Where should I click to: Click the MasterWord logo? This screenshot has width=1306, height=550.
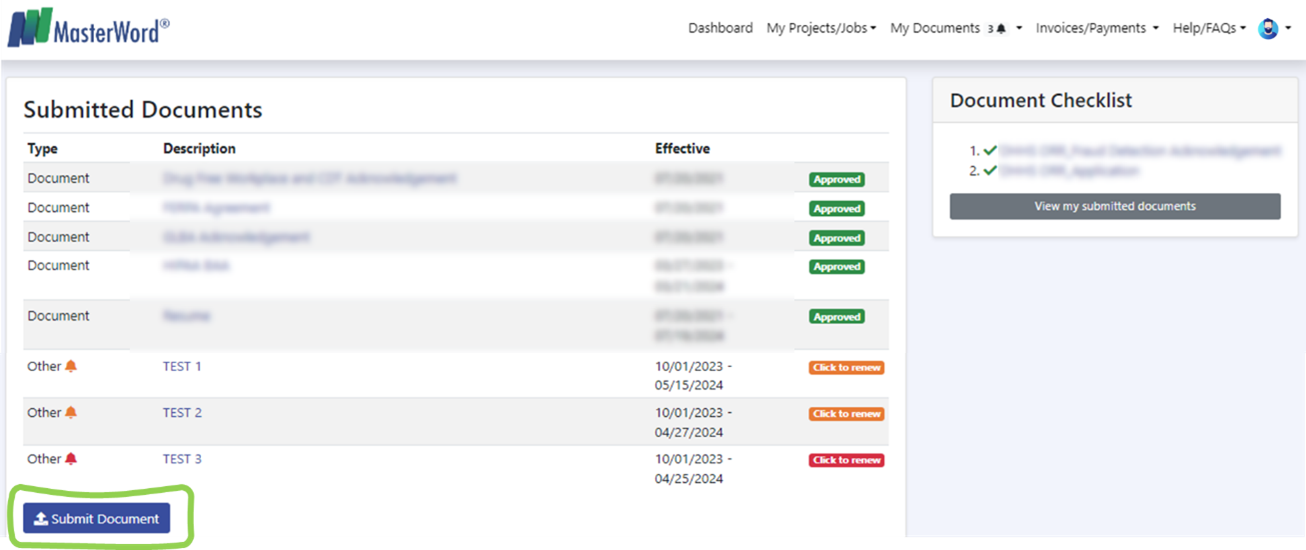point(88,27)
